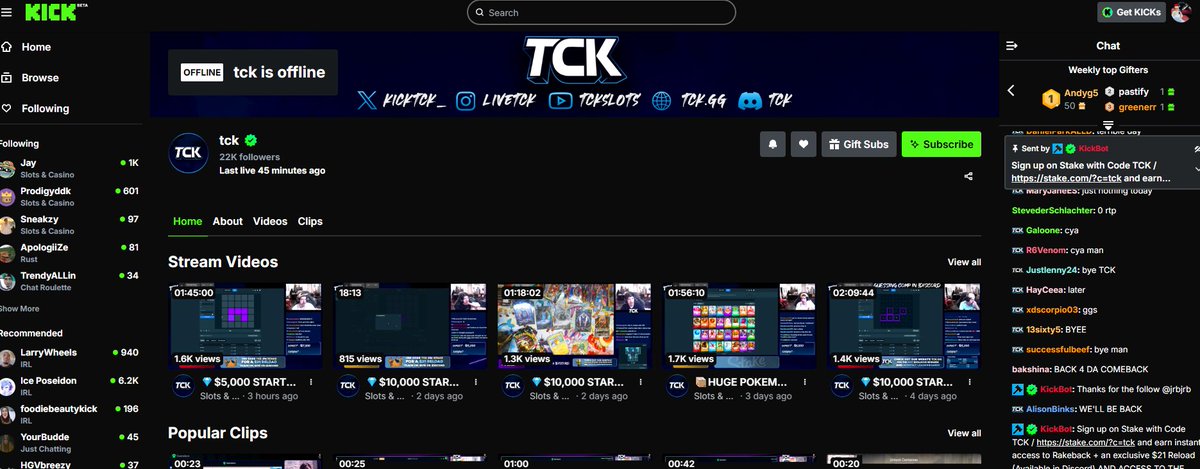Open options menu for HUGE POKEM... video
Image resolution: width=1200 pixels, height=469 pixels.
point(803,383)
